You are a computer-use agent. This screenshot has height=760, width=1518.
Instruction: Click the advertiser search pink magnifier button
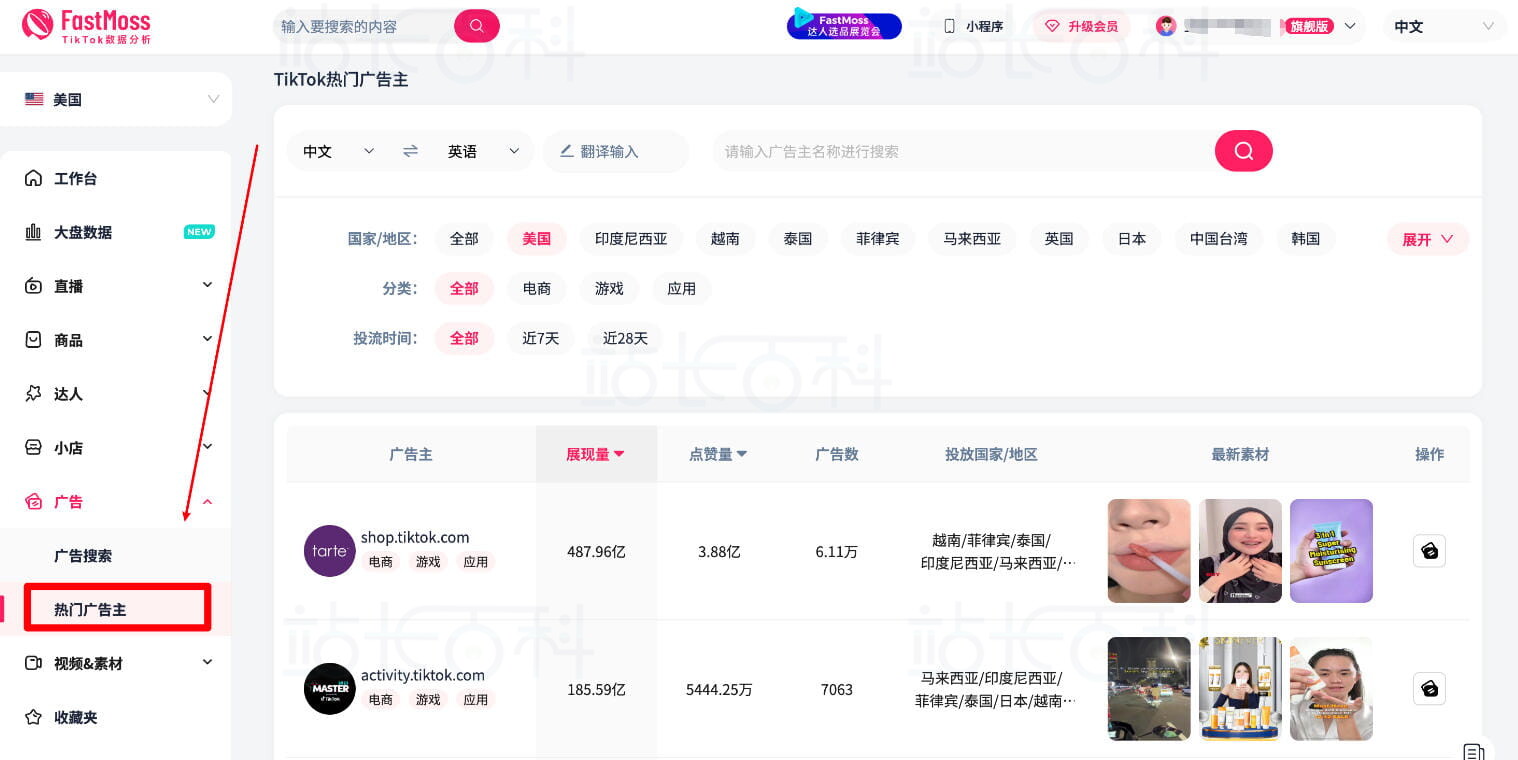click(1243, 151)
